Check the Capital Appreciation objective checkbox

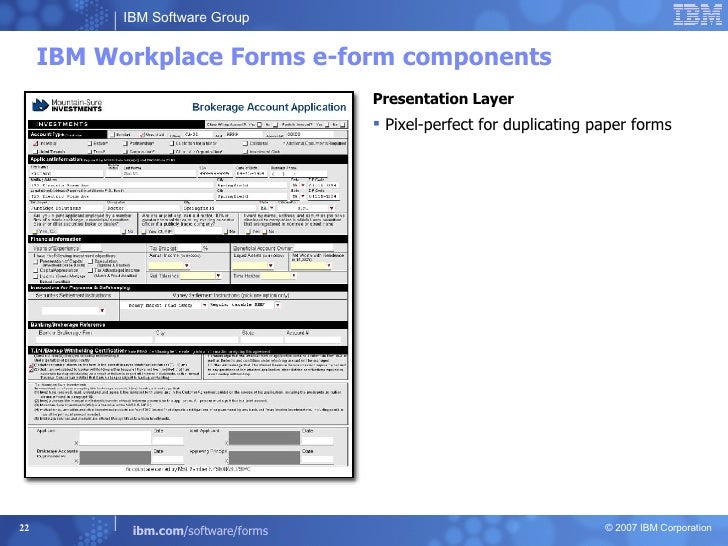click(36, 270)
